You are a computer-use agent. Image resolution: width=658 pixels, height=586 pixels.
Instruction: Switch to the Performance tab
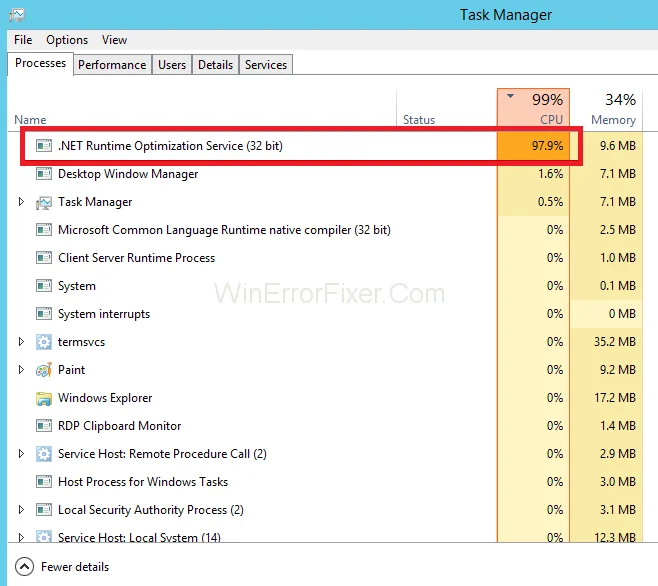[x=112, y=65]
